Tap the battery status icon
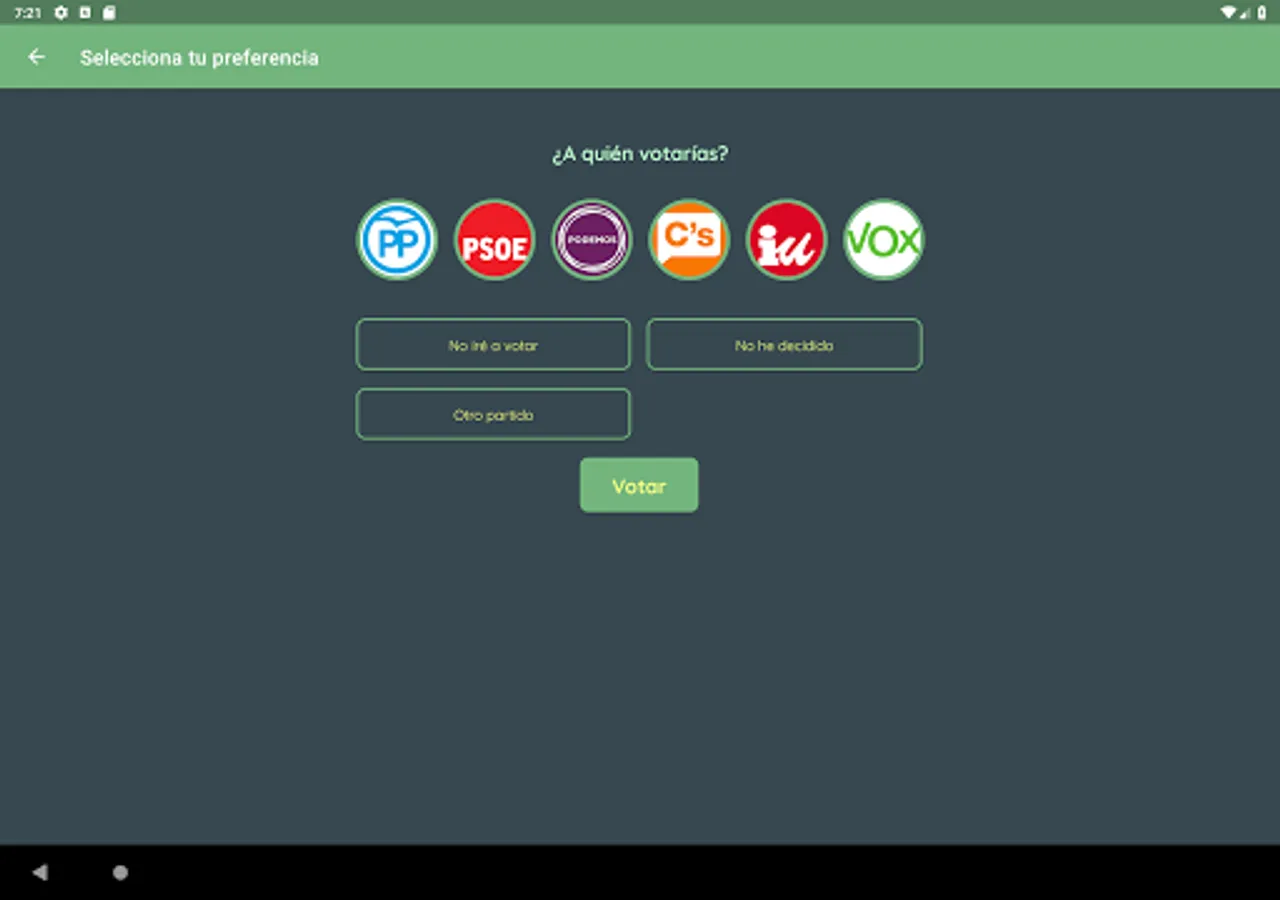The image size is (1280, 900). [x=1261, y=13]
